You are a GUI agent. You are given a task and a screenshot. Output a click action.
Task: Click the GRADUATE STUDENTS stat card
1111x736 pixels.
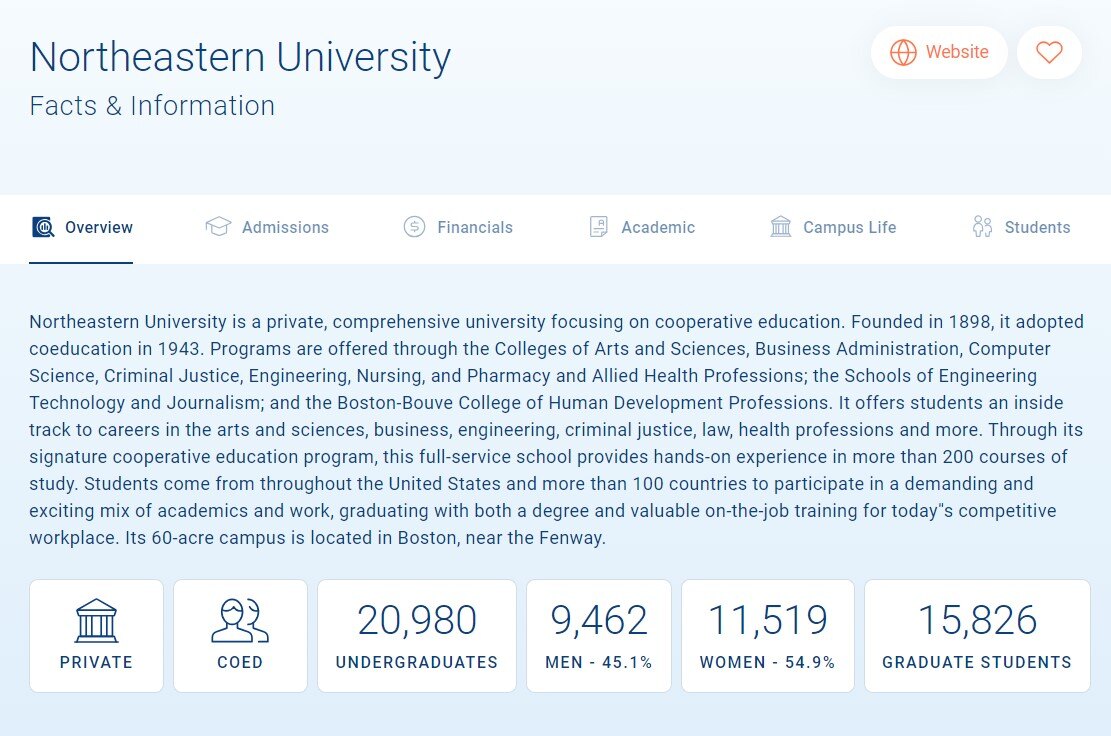tap(977, 635)
